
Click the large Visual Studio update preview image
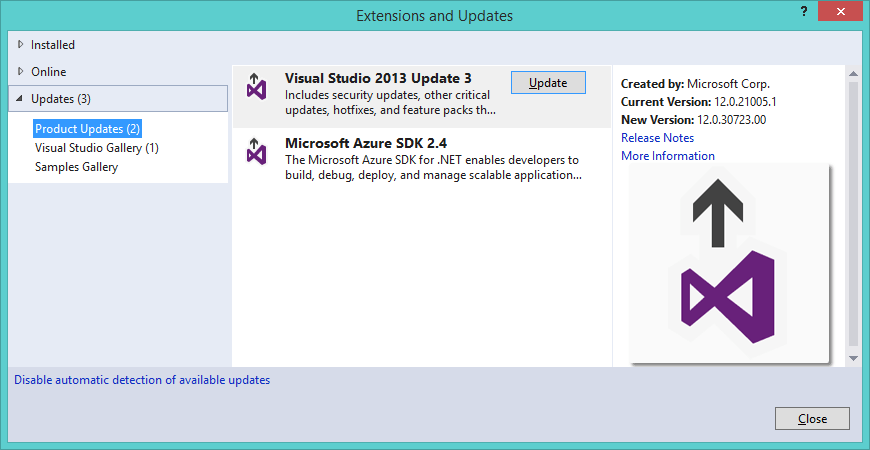pos(729,264)
